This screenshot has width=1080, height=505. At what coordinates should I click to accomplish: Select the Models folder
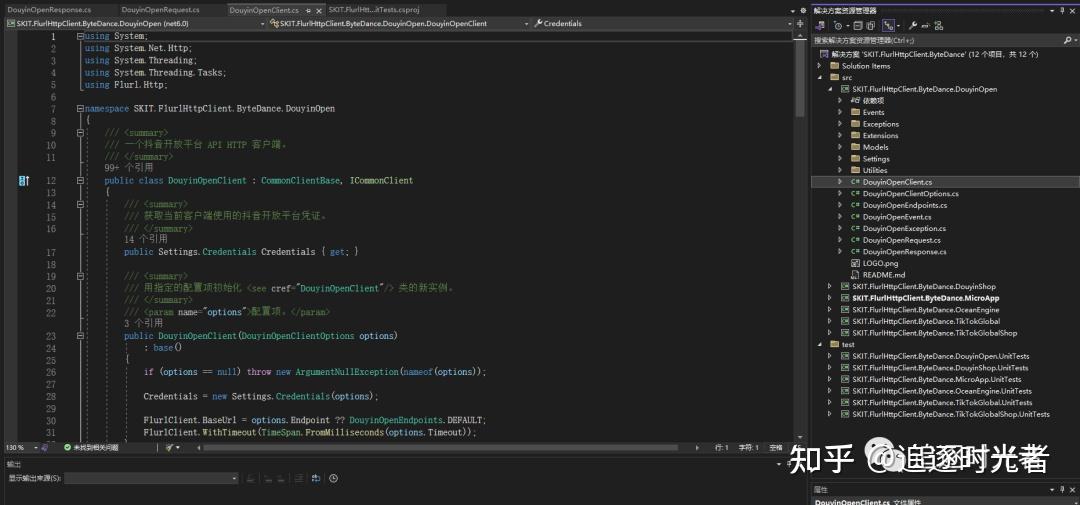875,147
